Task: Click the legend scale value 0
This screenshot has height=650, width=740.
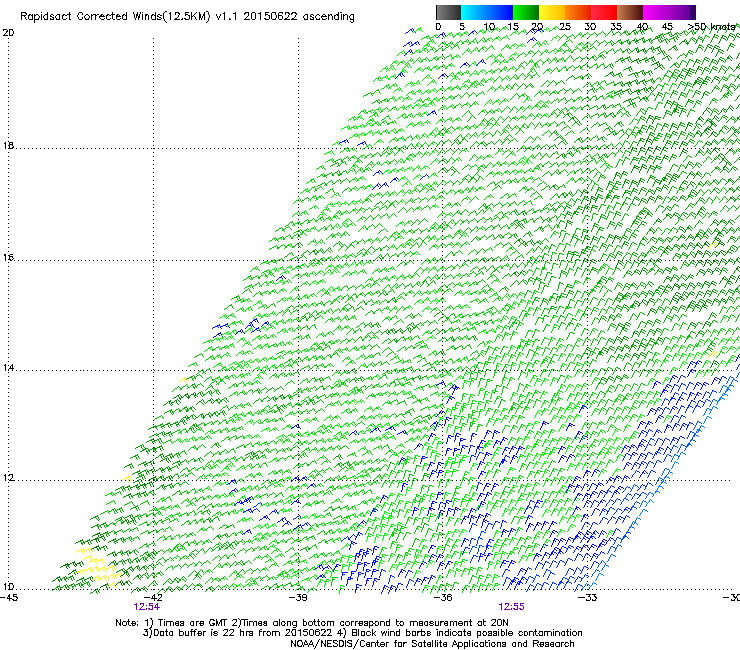Action: coord(438,26)
